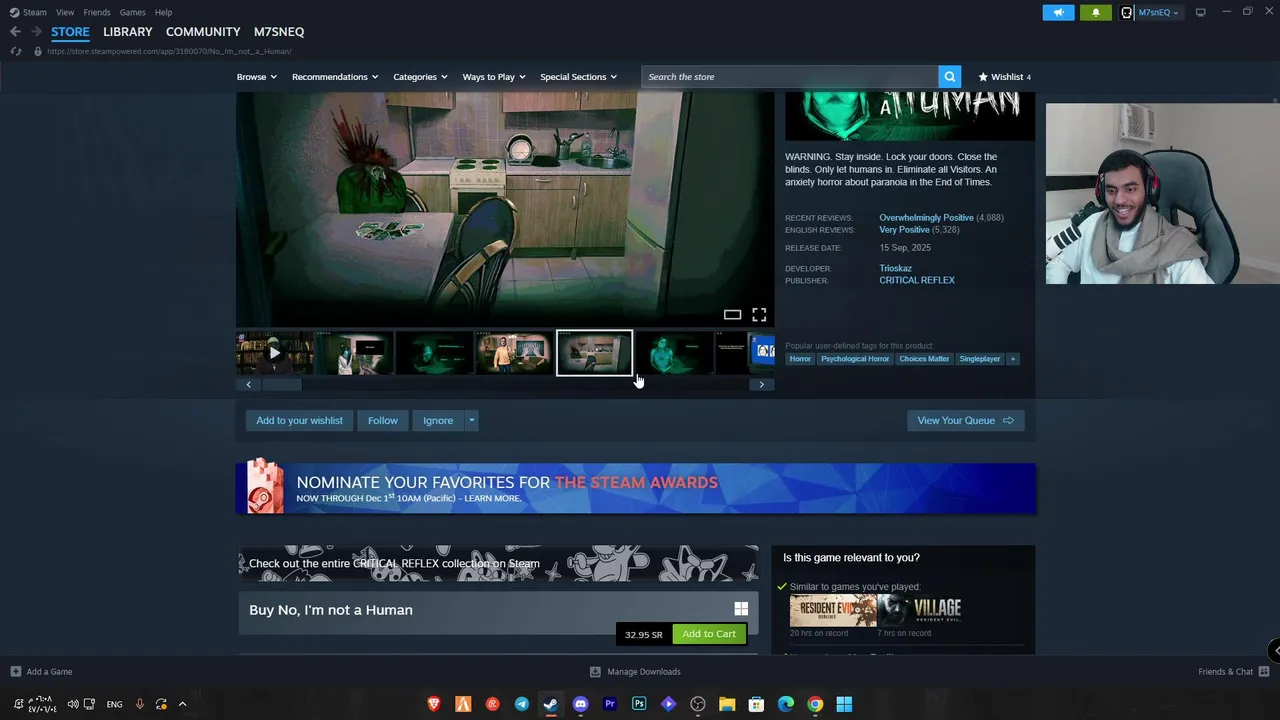Open Premiere Pro from the taskbar
This screenshot has height=720, width=1280.
pyautogui.click(x=610, y=704)
